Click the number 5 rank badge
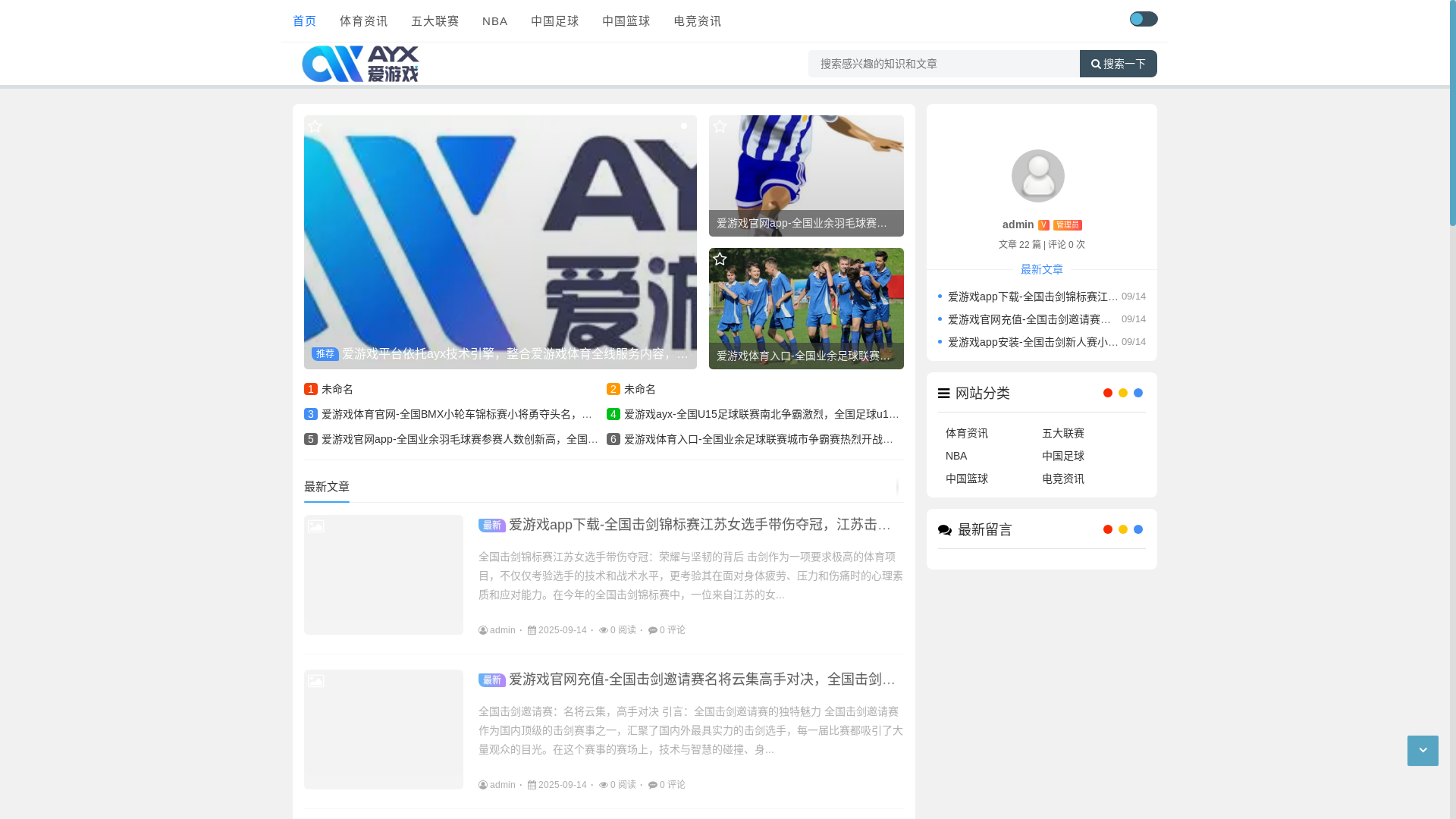The height and width of the screenshot is (819, 1456). point(311,439)
